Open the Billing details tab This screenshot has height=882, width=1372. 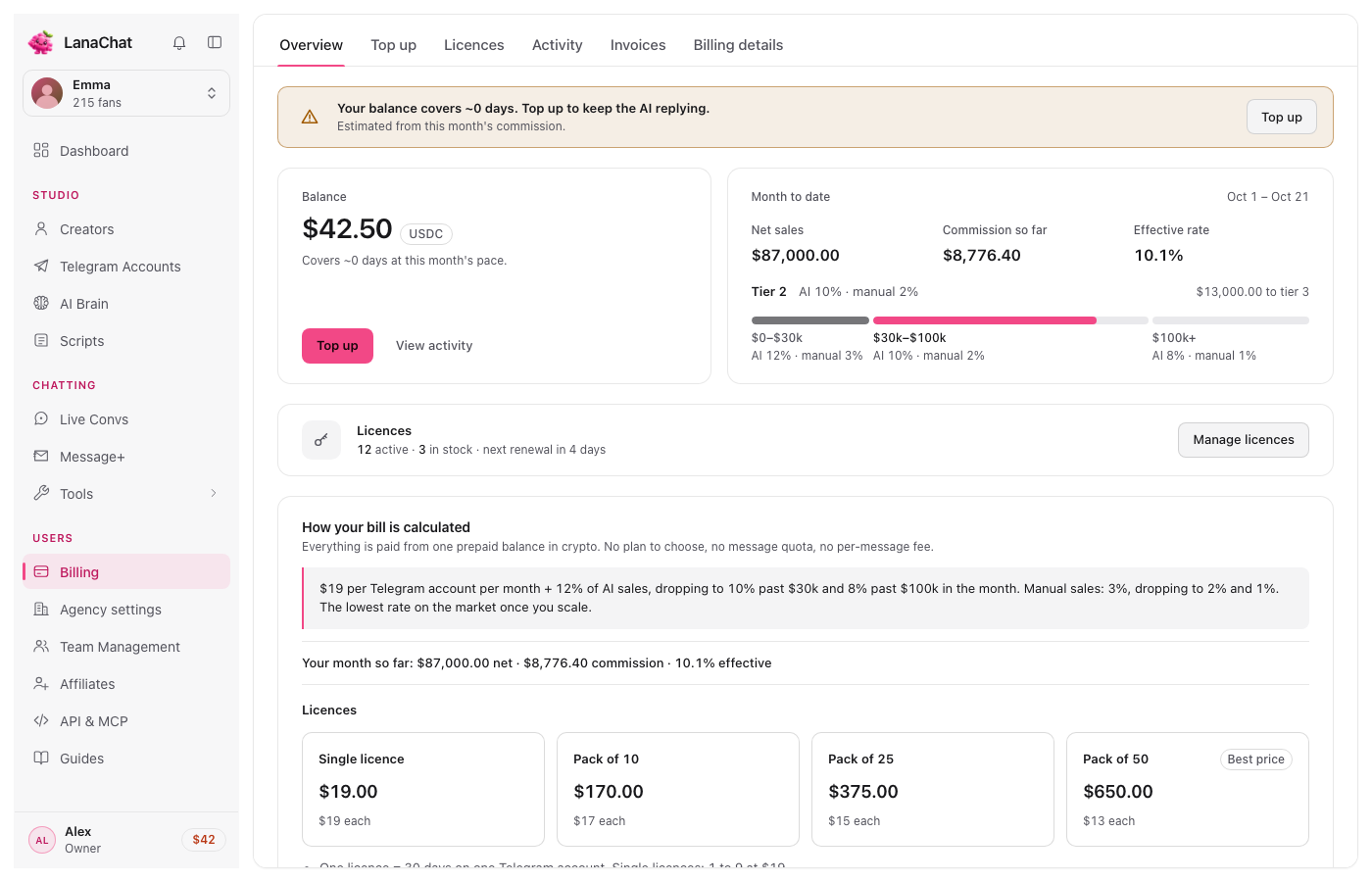(738, 45)
